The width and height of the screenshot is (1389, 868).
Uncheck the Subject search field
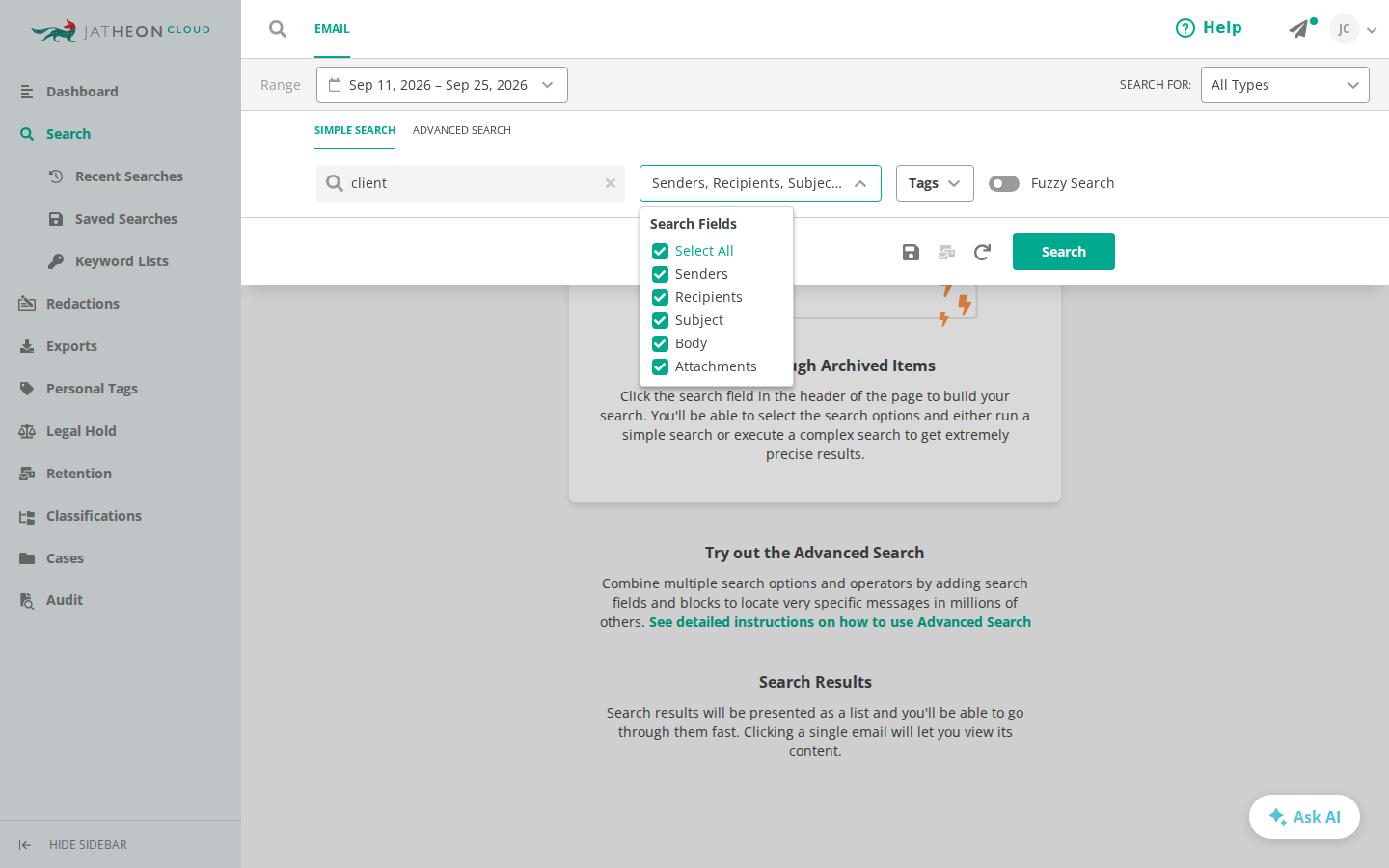coord(660,320)
